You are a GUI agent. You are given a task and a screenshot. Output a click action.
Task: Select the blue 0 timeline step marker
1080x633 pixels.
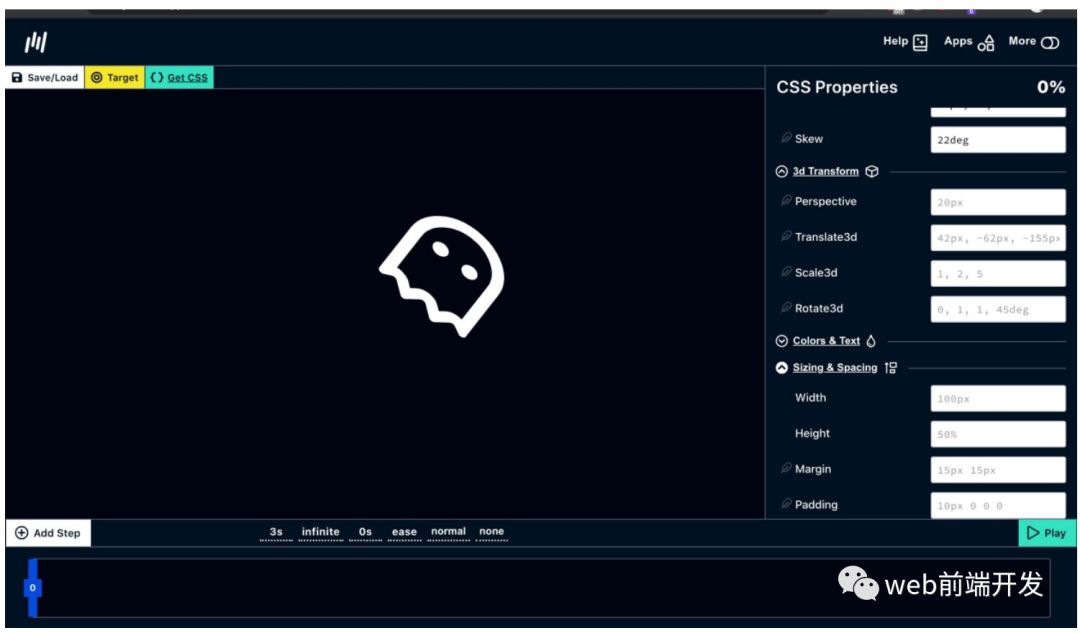(32, 588)
